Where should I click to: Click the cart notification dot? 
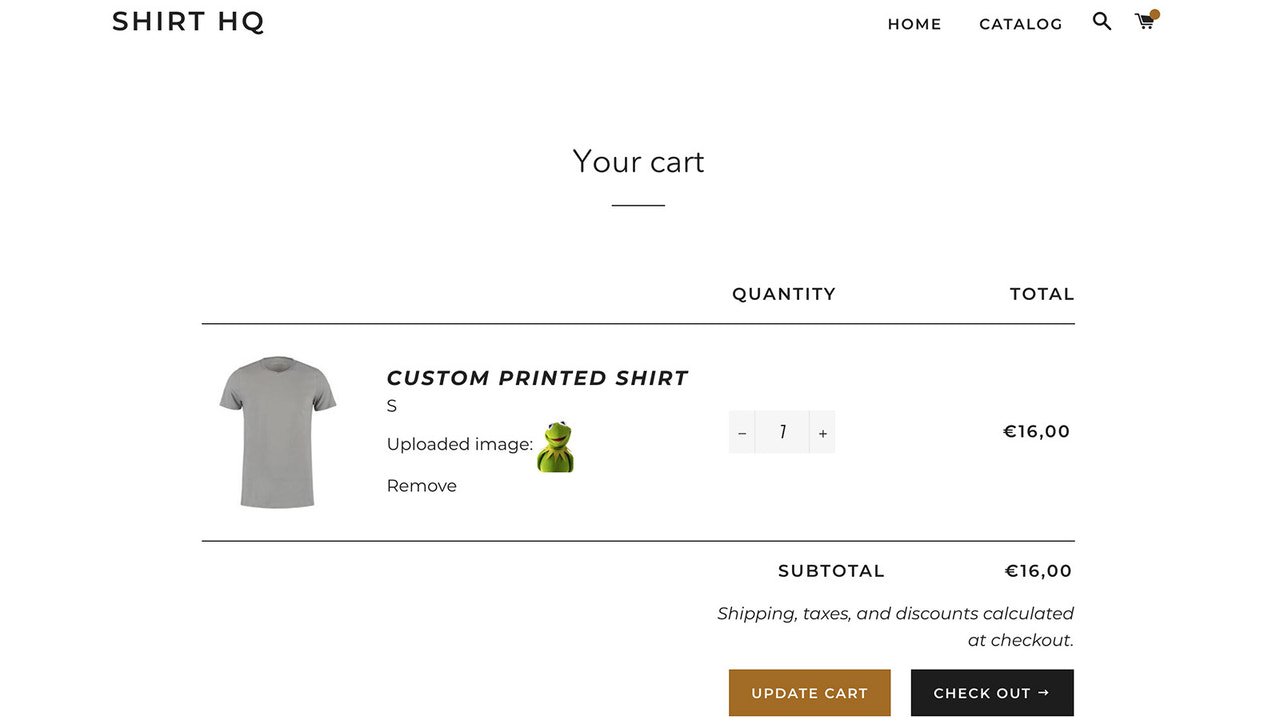1153,12
